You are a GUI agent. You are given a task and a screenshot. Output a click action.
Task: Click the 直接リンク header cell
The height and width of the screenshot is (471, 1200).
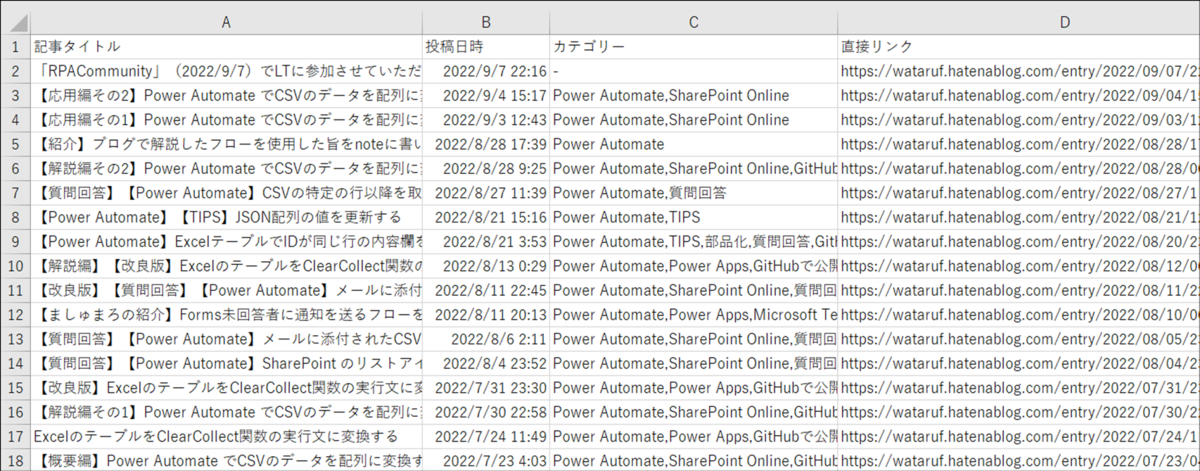click(1018, 47)
